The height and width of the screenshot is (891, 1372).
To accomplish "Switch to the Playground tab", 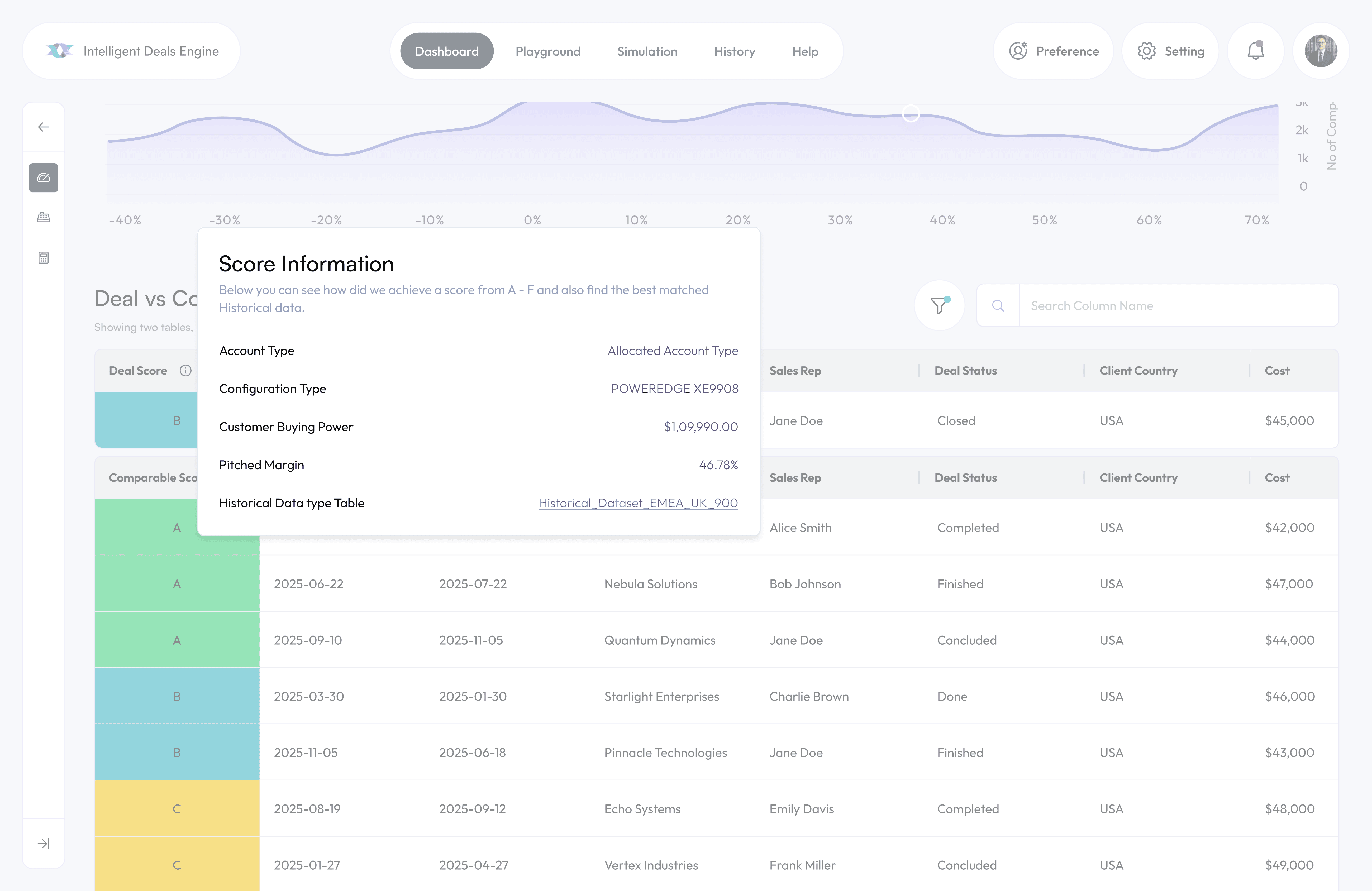I will (x=548, y=51).
